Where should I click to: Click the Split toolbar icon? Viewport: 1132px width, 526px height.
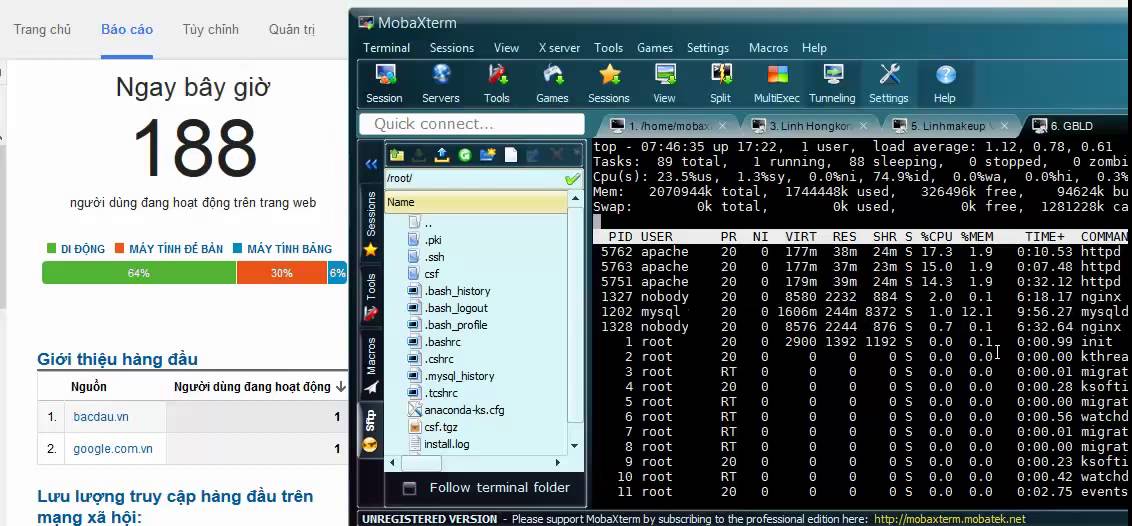point(720,84)
